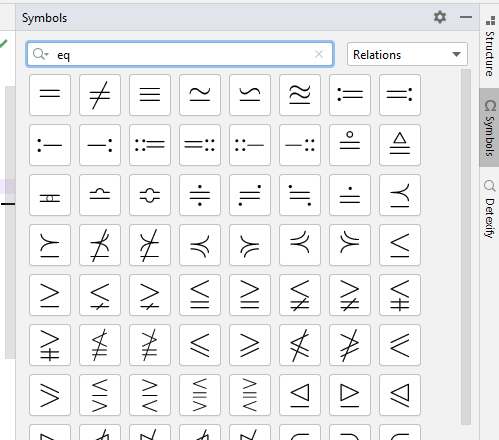Insert the colon-equals definition symbol

(x=350, y=95)
